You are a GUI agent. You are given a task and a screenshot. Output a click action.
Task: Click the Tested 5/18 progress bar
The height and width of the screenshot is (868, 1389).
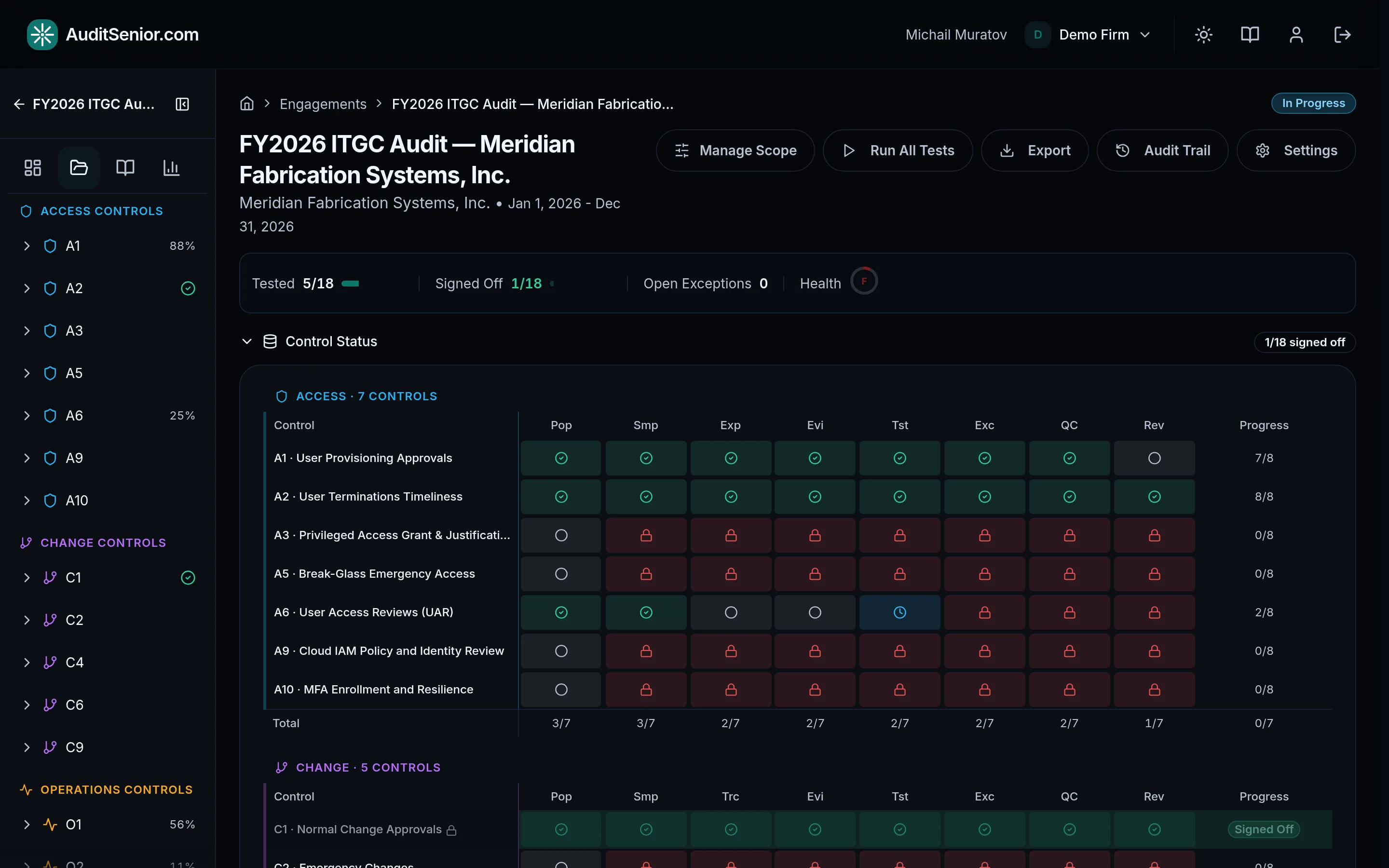coord(350,284)
